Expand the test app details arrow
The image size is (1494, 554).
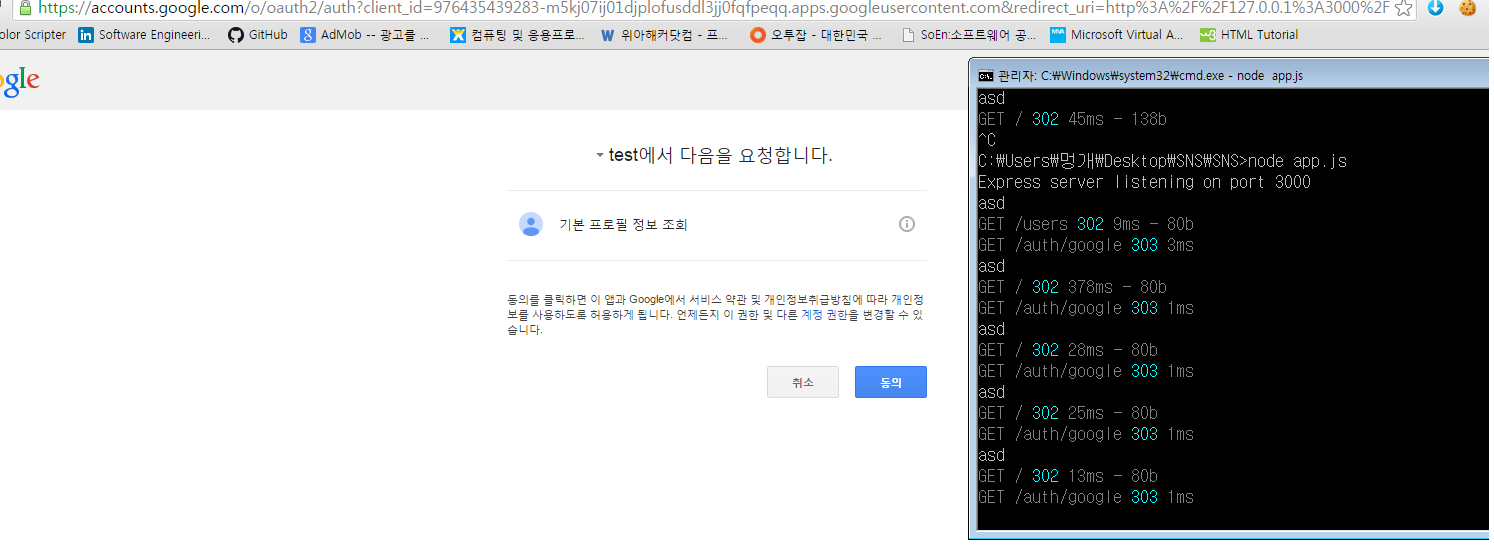600,156
